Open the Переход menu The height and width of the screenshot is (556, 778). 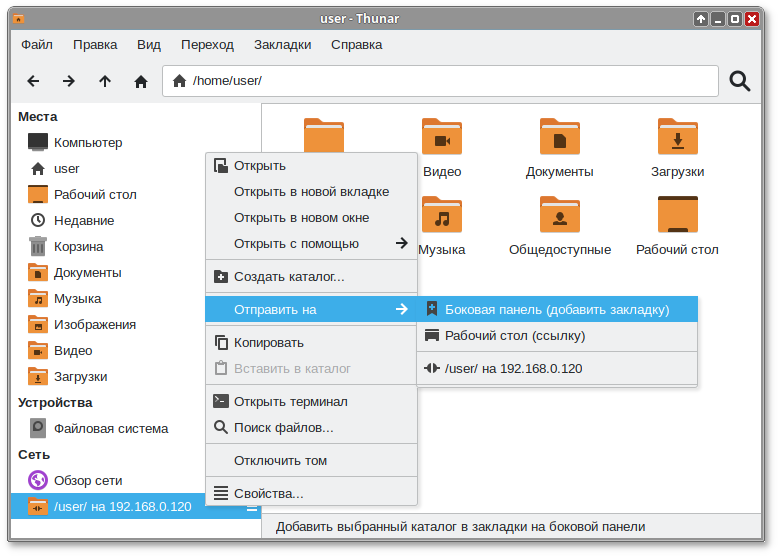207,45
